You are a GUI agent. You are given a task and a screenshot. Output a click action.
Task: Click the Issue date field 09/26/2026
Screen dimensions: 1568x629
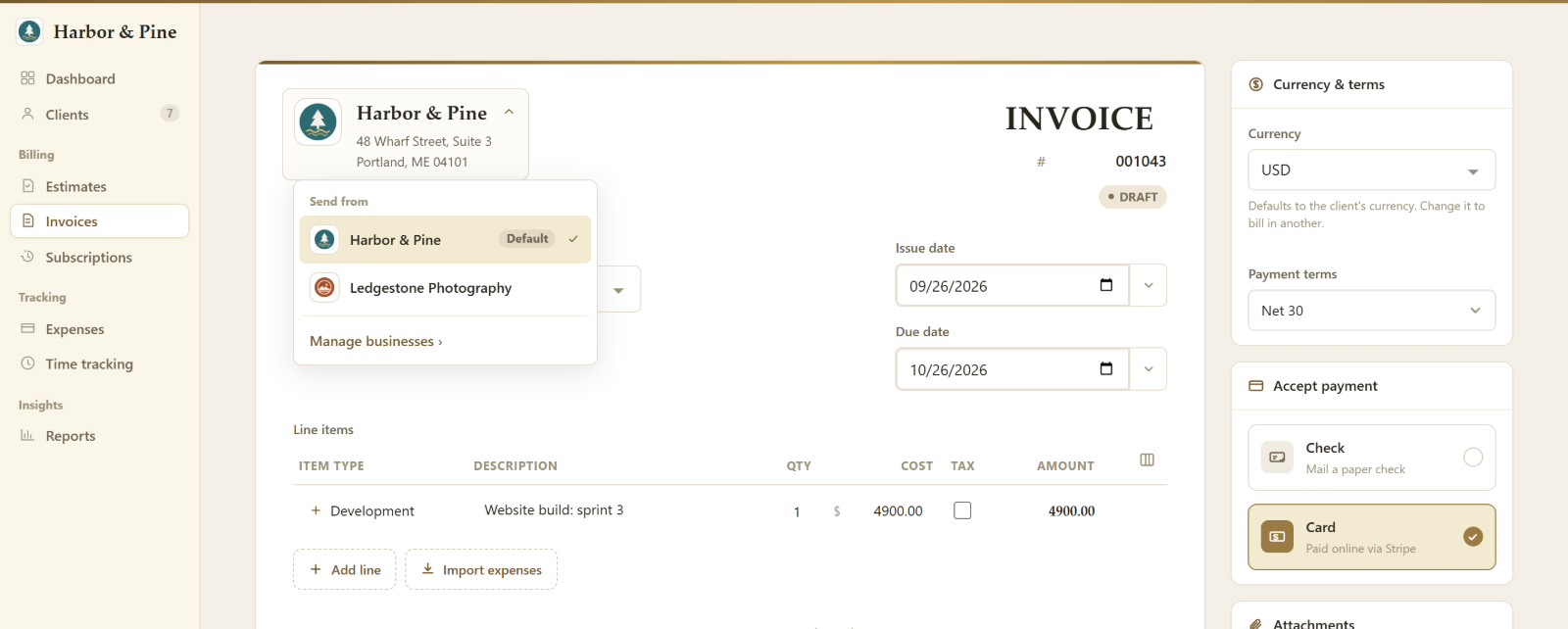coord(1012,285)
